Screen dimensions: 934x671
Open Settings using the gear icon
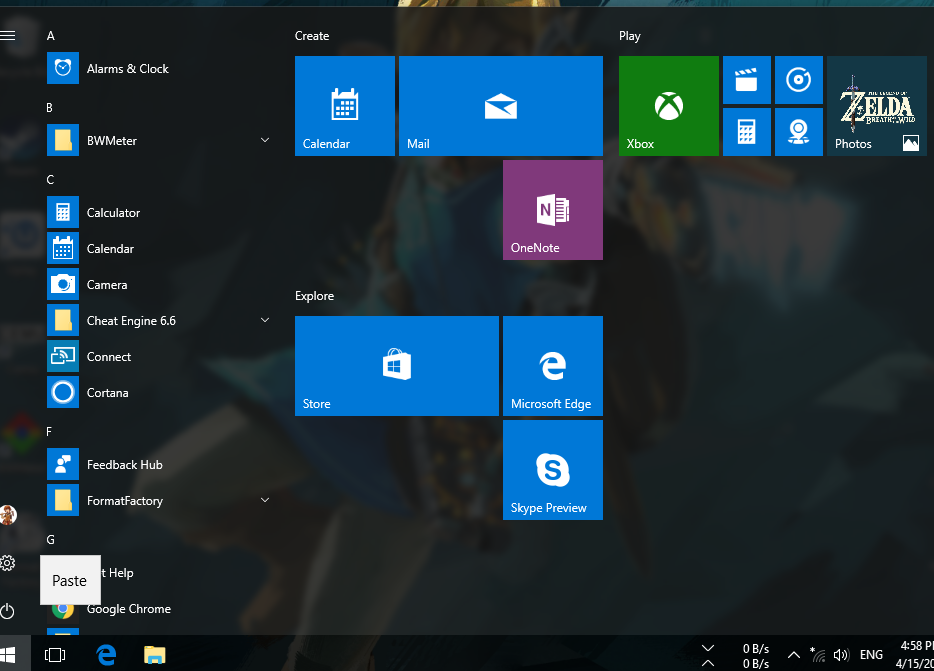pos(8,563)
